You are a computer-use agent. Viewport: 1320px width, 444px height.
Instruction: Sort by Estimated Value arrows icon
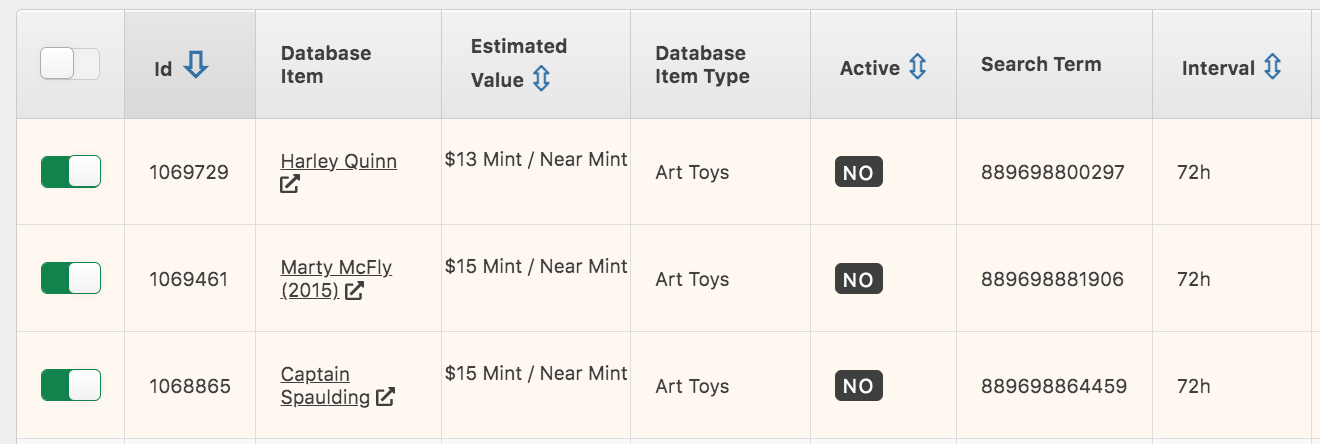(x=541, y=79)
